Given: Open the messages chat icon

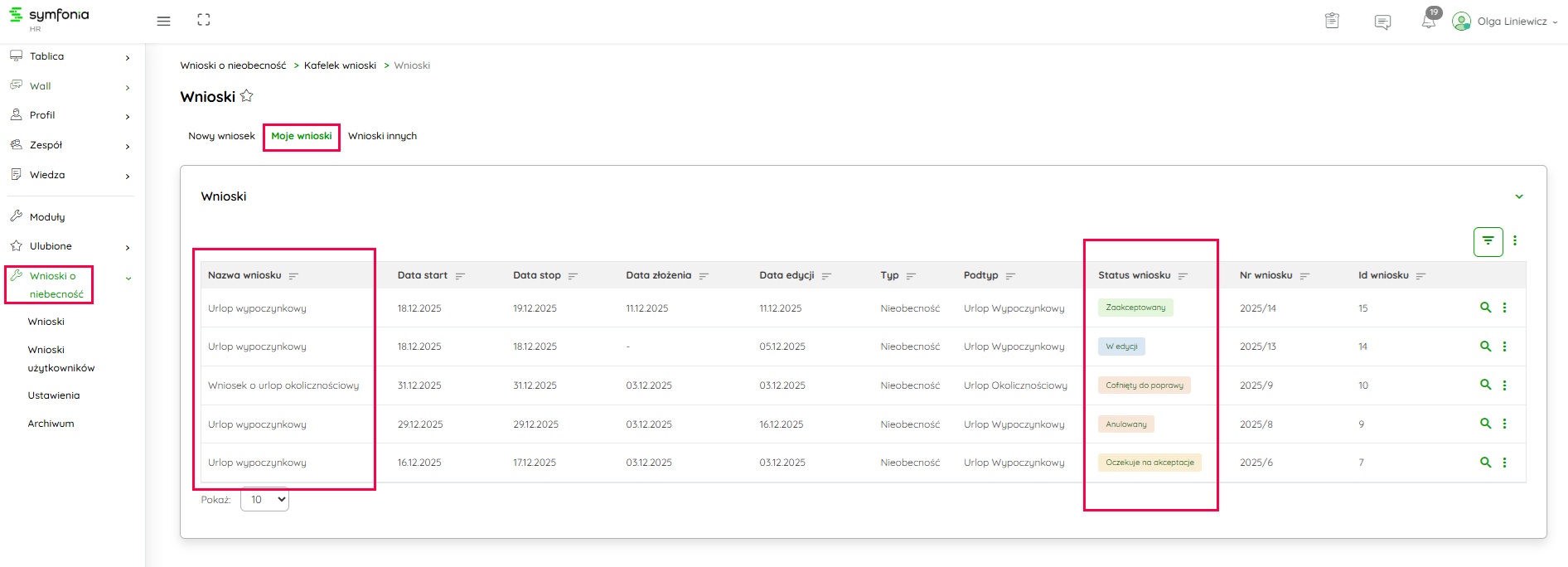Looking at the screenshot, I should tap(1382, 22).
